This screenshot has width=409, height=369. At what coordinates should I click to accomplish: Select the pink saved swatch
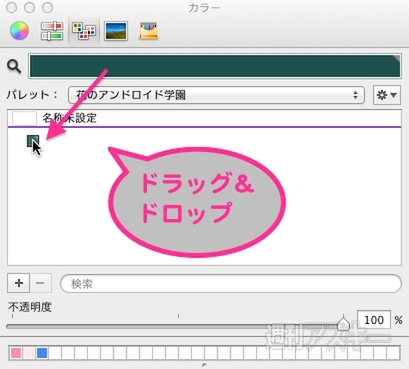pos(16,353)
